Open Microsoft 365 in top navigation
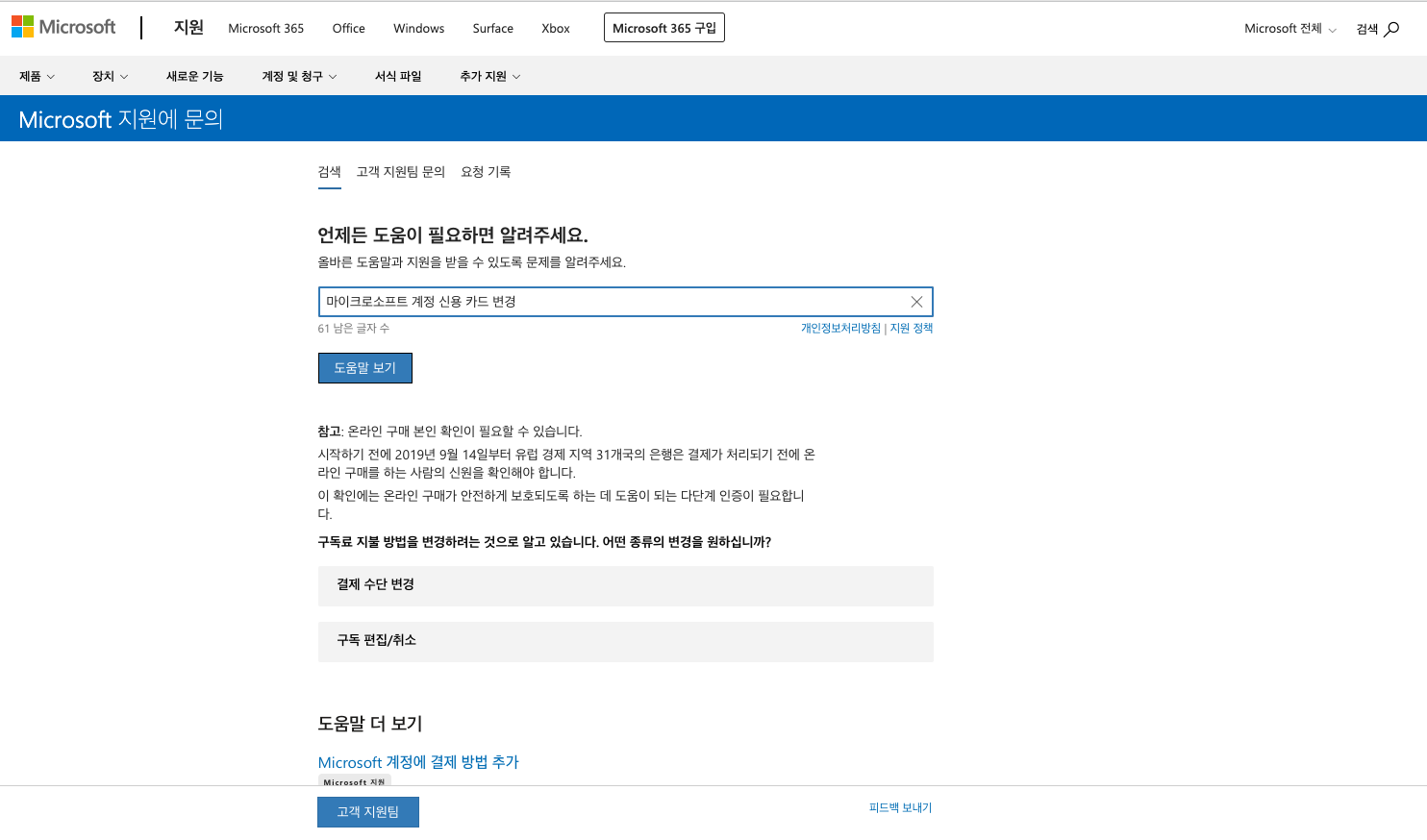 point(265,29)
